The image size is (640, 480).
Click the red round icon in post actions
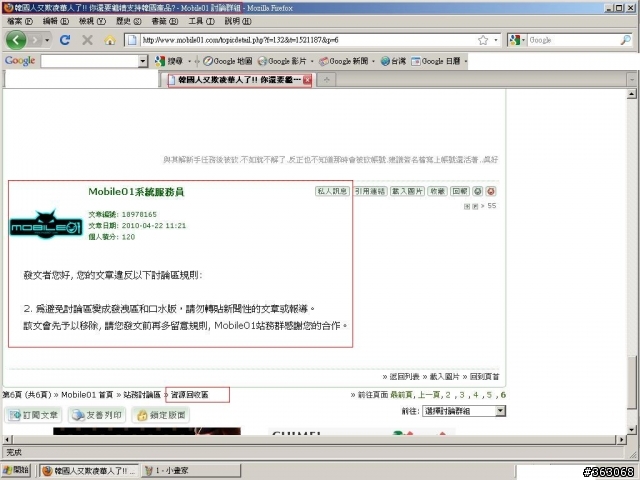(x=491, y=191)
